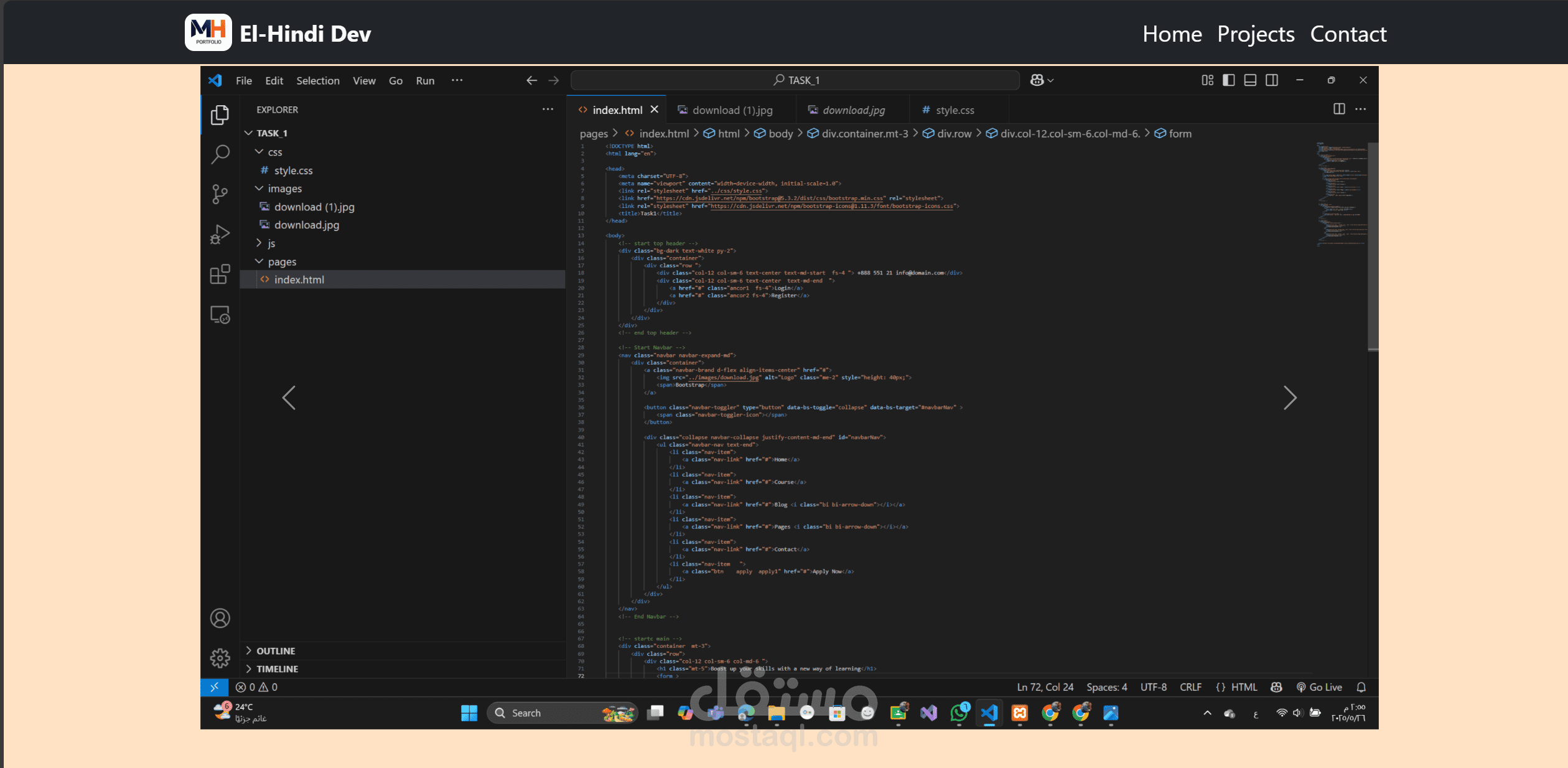
Task: Open Run and Debug icon
Action: tap(220, 234)
